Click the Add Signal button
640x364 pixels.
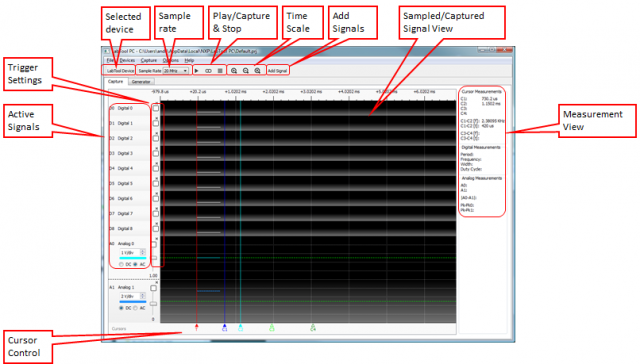click(278, 71)
